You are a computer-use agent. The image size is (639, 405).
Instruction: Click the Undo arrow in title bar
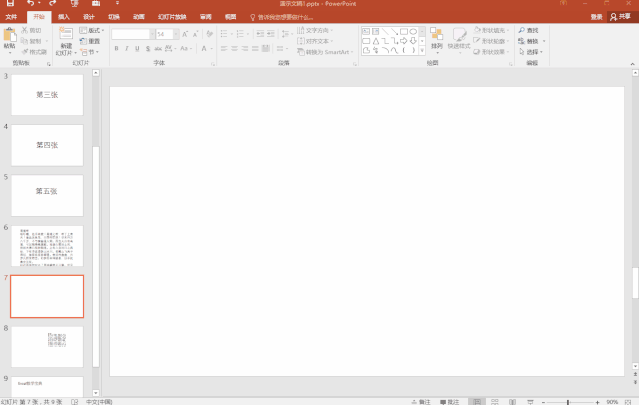click(x=31, y=4)
